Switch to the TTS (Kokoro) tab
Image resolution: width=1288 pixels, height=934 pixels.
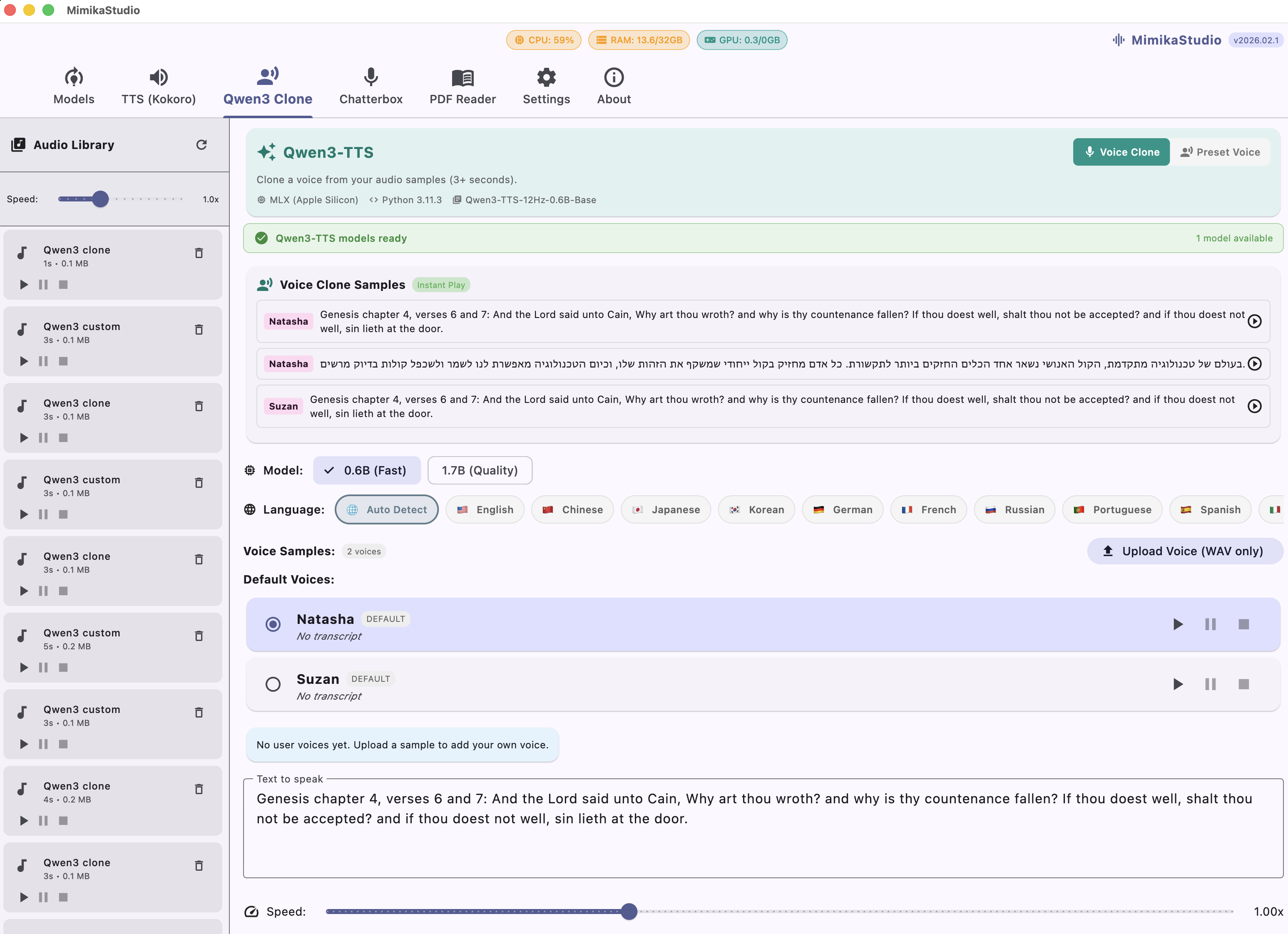tap(159, 86)
